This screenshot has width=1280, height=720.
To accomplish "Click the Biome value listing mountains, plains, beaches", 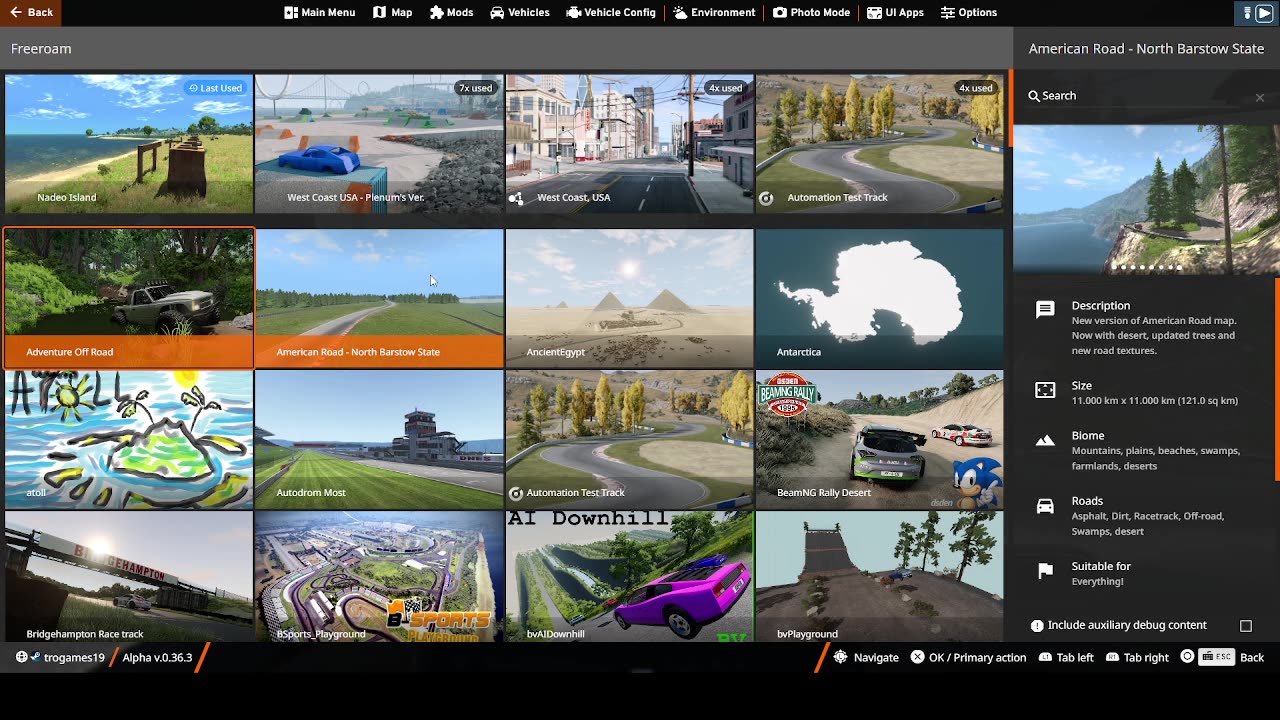I will [1156, 459].
